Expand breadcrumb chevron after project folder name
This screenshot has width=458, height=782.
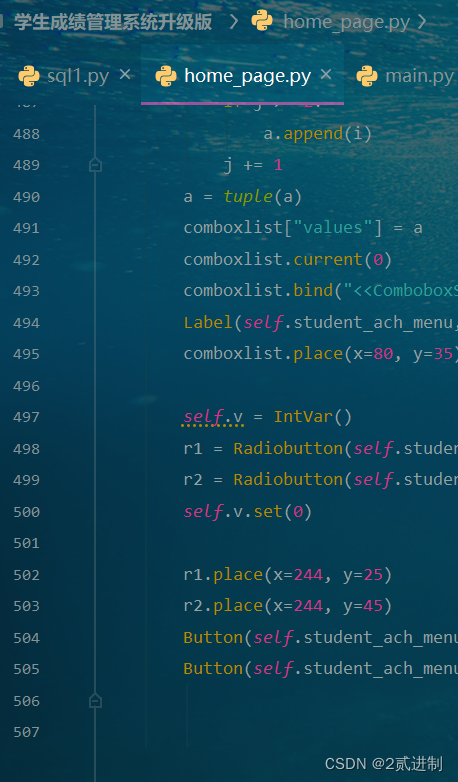233,22
